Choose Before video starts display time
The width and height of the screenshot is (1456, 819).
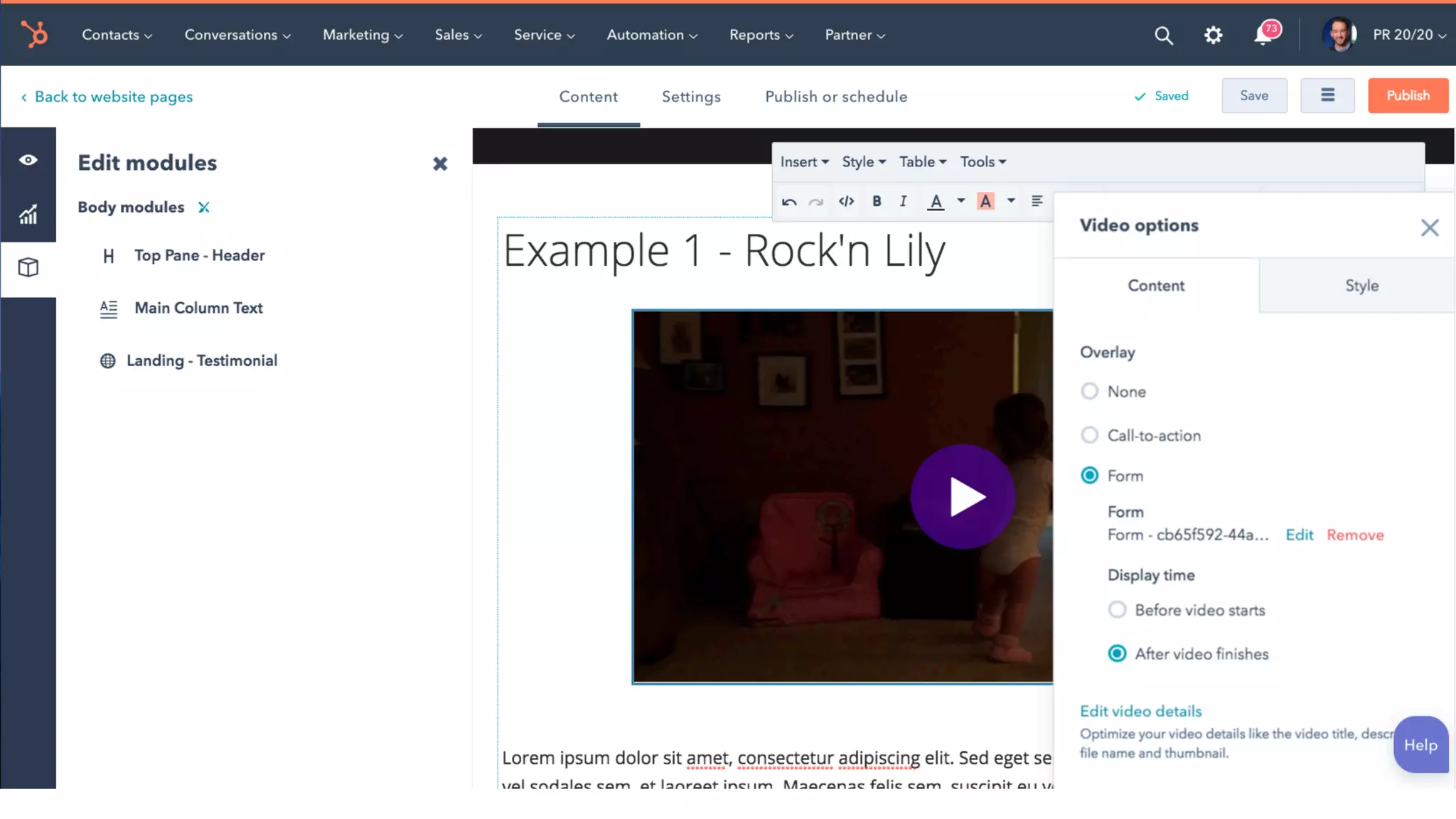[x=1117, y=610]
